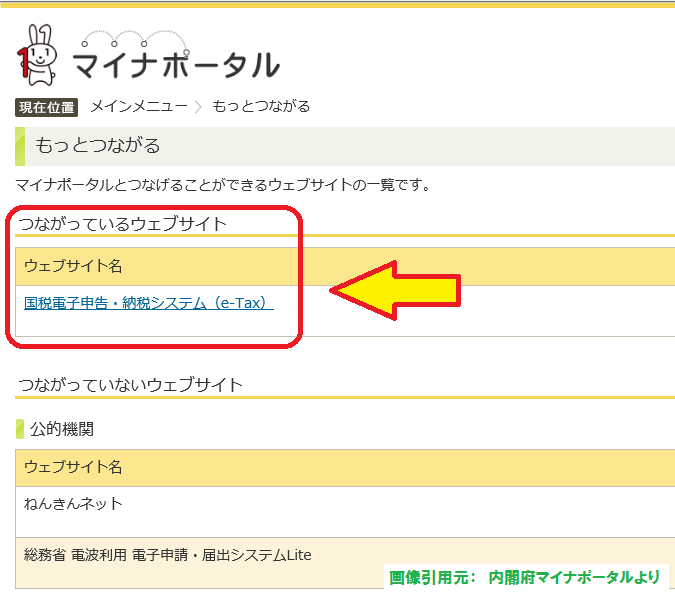Click the 公的機関 section label
The height and width of the screenshot is (600, 675).
coord(62,429)
